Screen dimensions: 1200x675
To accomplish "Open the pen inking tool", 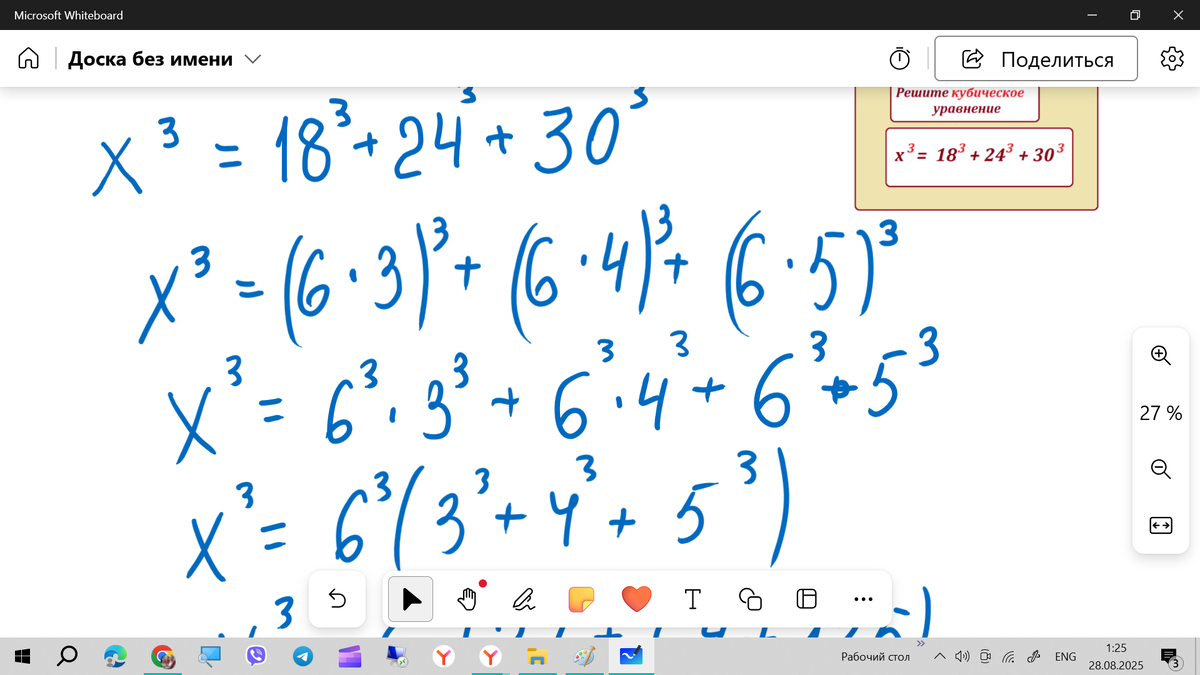I will [x=524, y=599].
